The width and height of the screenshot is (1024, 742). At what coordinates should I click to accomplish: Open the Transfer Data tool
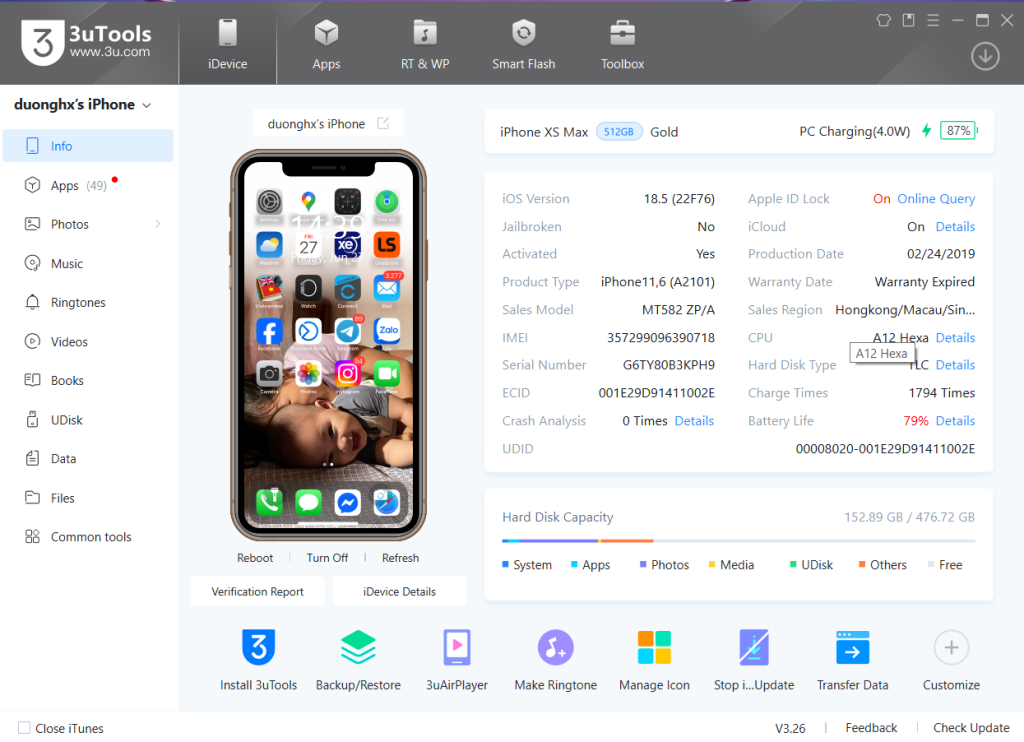[x=852, y=660]
